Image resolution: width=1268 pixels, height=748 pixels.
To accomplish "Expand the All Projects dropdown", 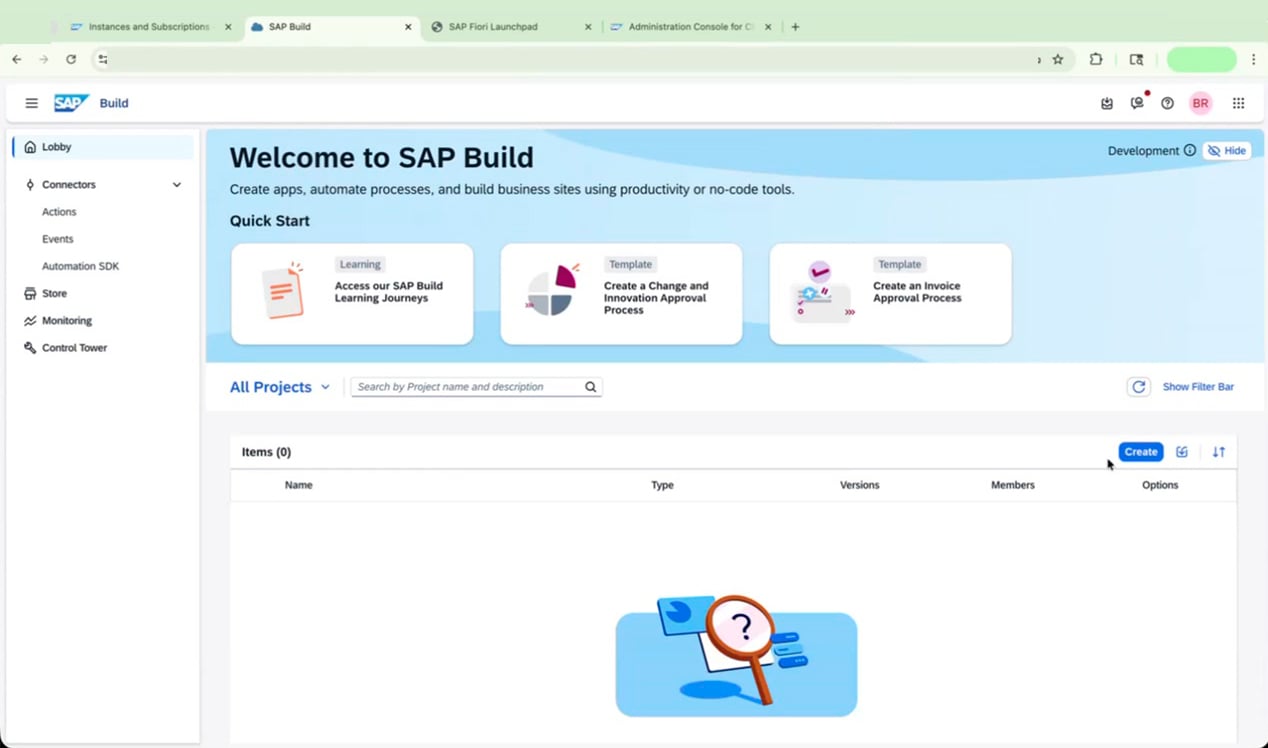I will point(280,387).
